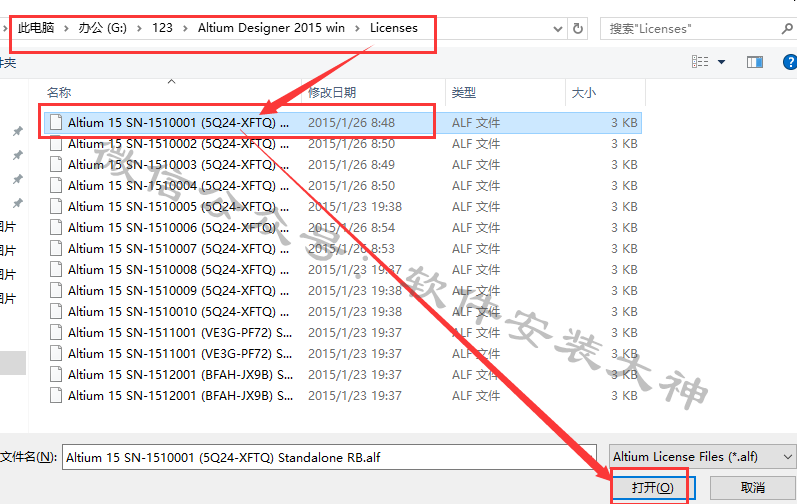The width and height of the screenshot is (797, 504).
Task: Expand the chevron after 办公 (G:)
Action: click(139, 28)
